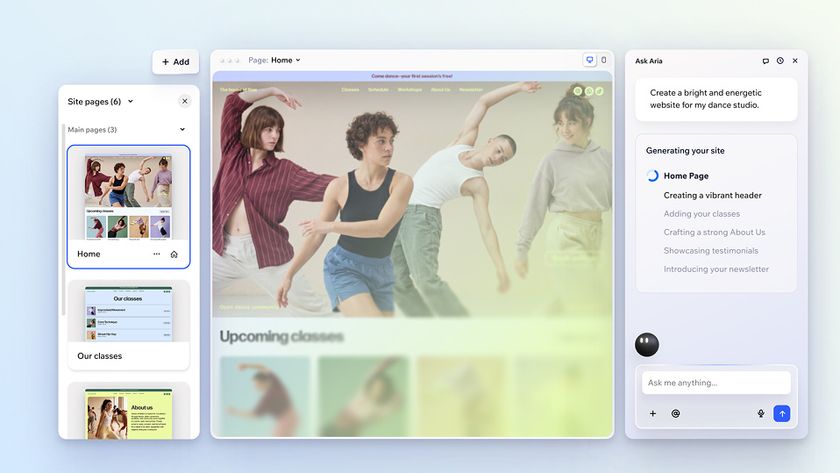Click the Ask me anything input field
Image resolution: width=840 pixels, height=473 pixels.
tap(716, 382)
